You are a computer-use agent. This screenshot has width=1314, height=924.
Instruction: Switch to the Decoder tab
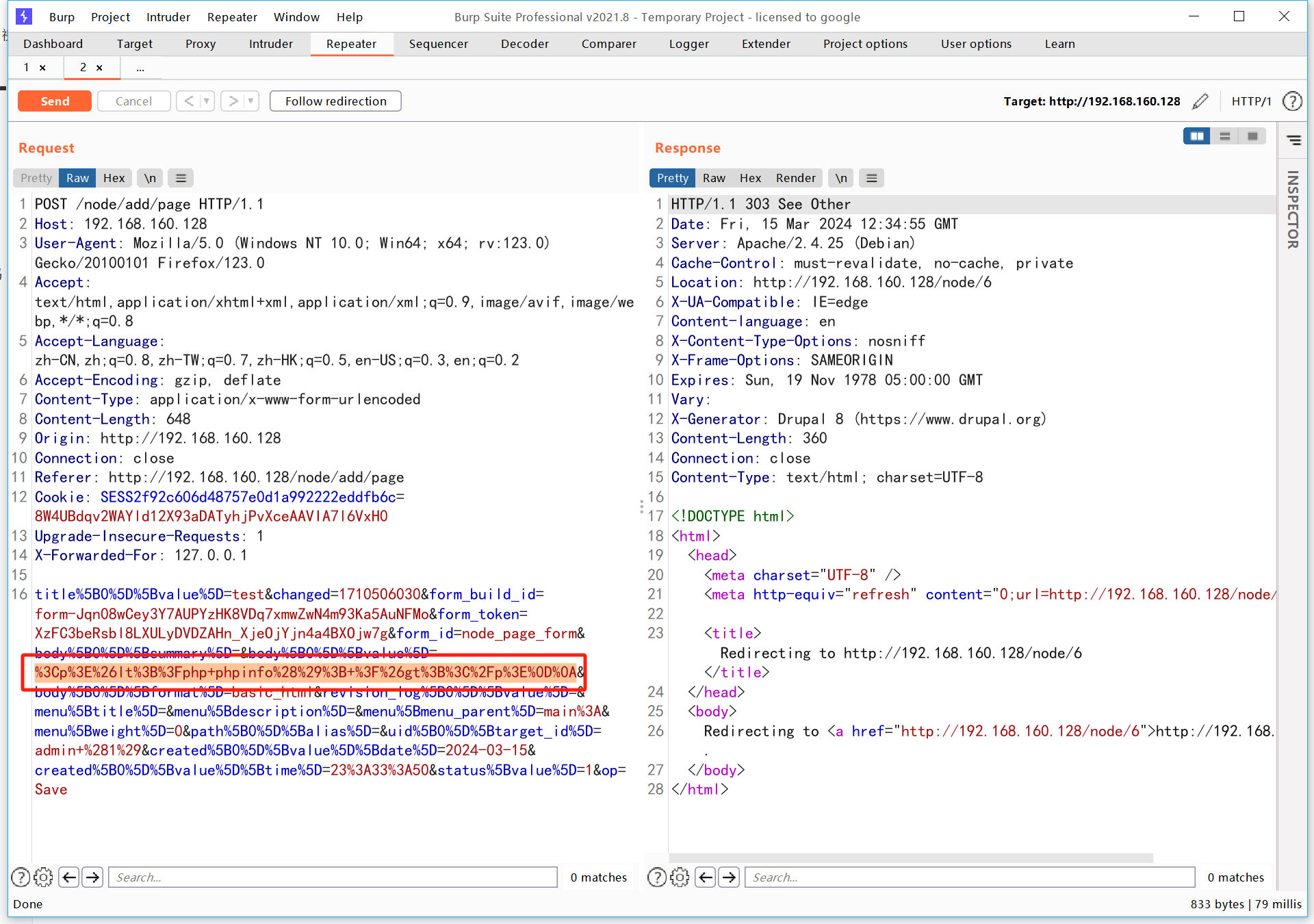tap(524, 44)
